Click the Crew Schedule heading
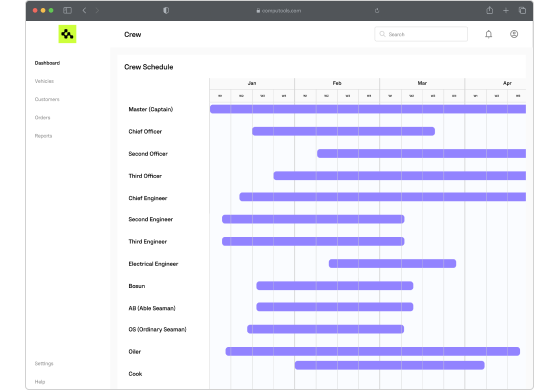560x390 pixels. pyautogui.click(x=149, y=67)
